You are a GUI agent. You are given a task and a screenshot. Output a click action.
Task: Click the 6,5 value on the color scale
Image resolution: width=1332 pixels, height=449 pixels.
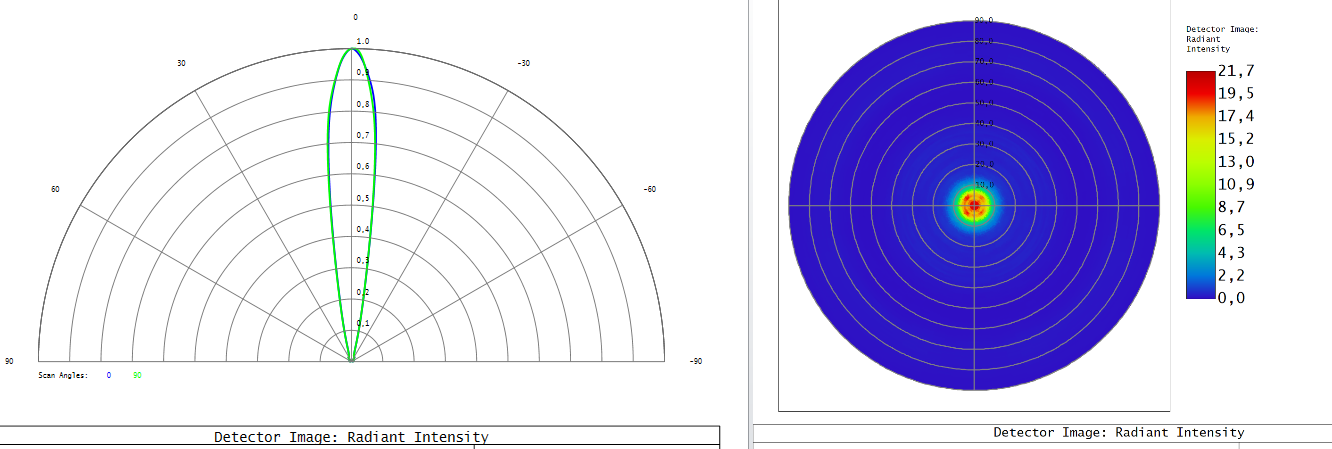click(1232, 229)
